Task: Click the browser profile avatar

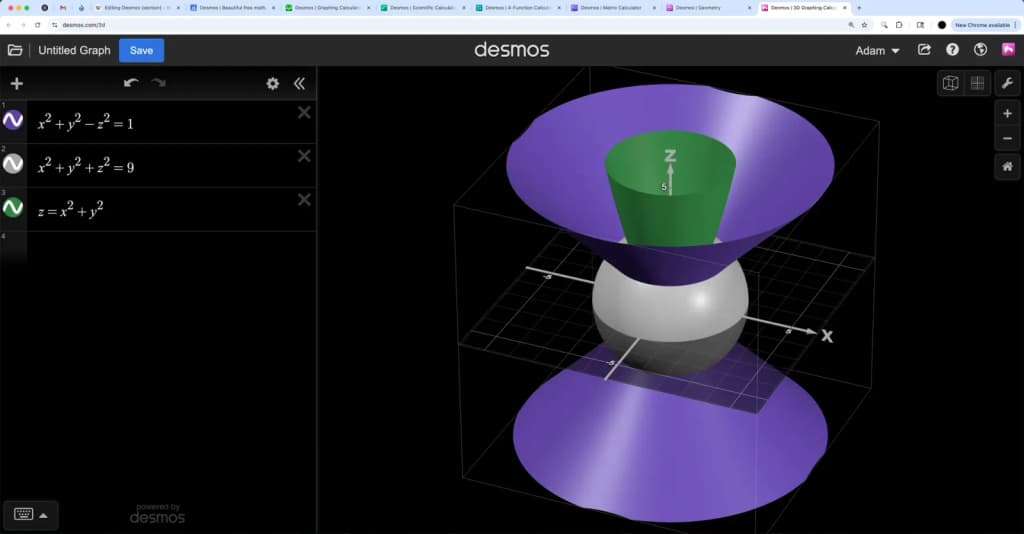Action: point(941,25)
